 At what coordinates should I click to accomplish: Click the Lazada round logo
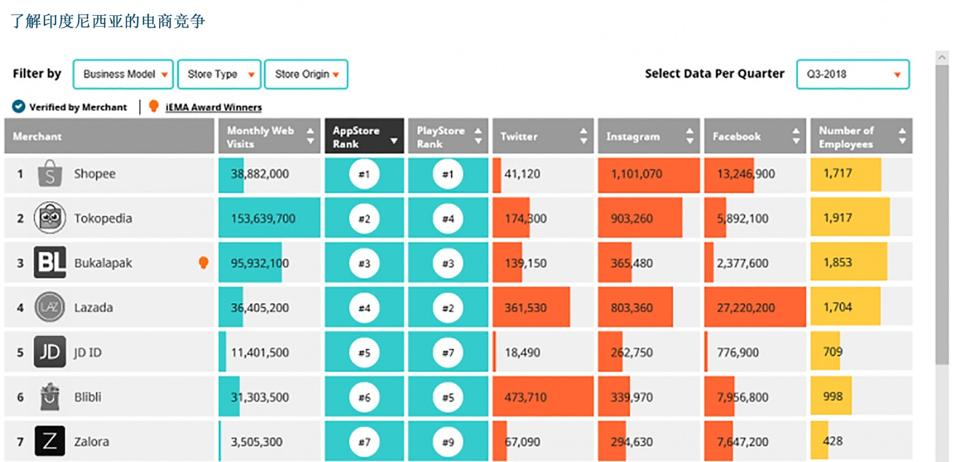[x=50, y=307]
